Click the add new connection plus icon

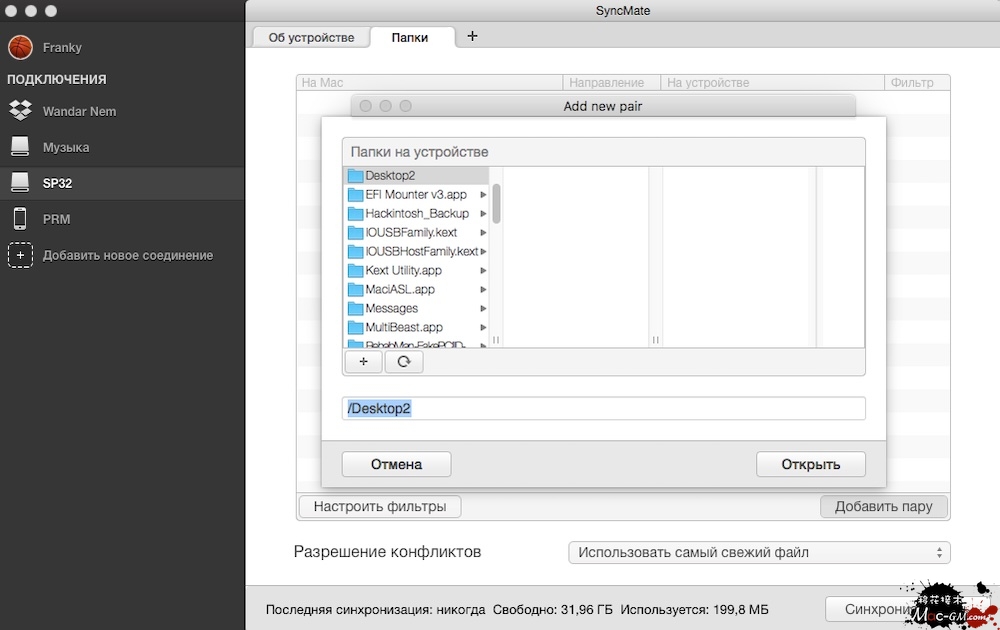(20, 255)
